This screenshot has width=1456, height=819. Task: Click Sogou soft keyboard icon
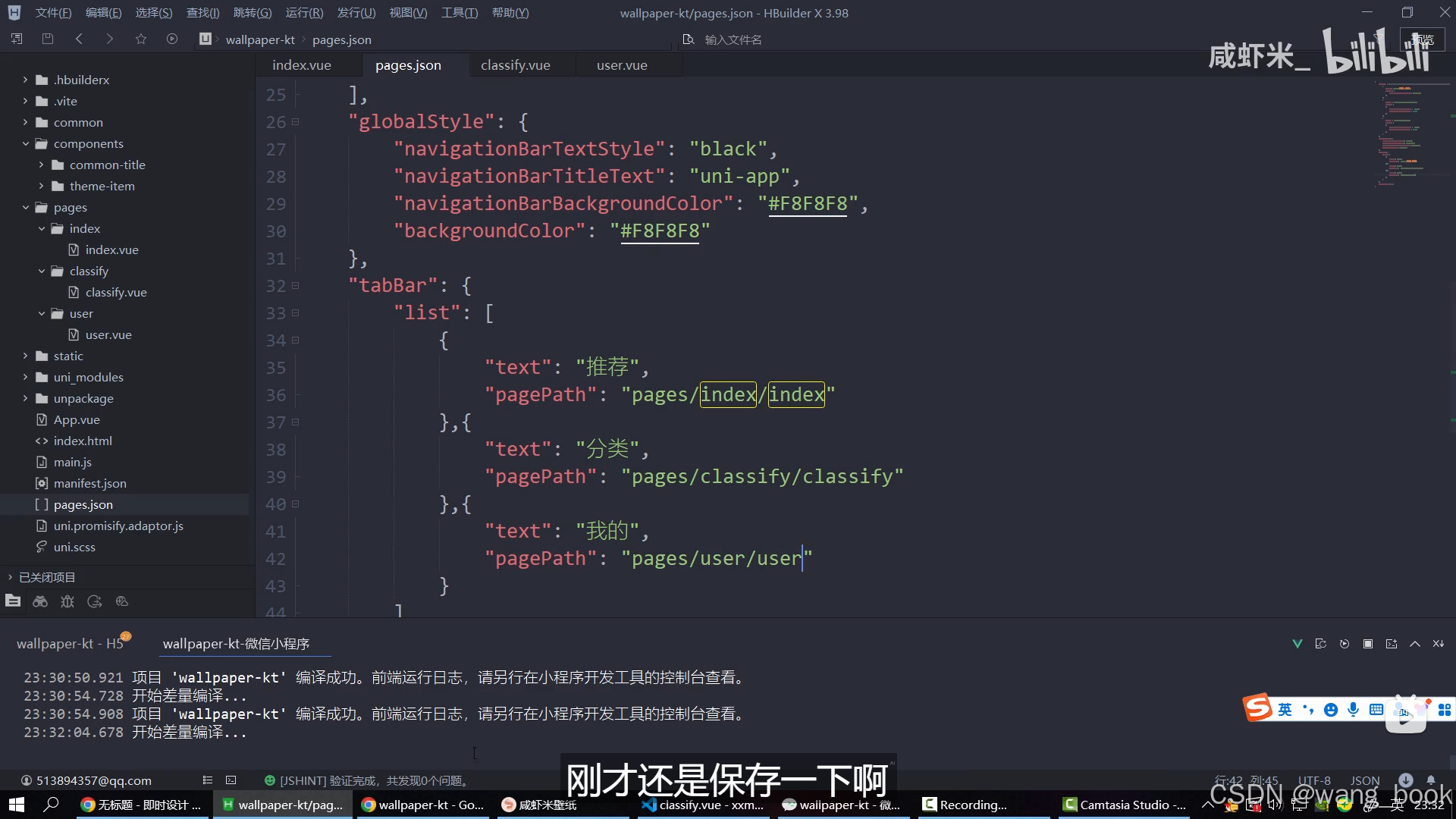click(1376, 710)
